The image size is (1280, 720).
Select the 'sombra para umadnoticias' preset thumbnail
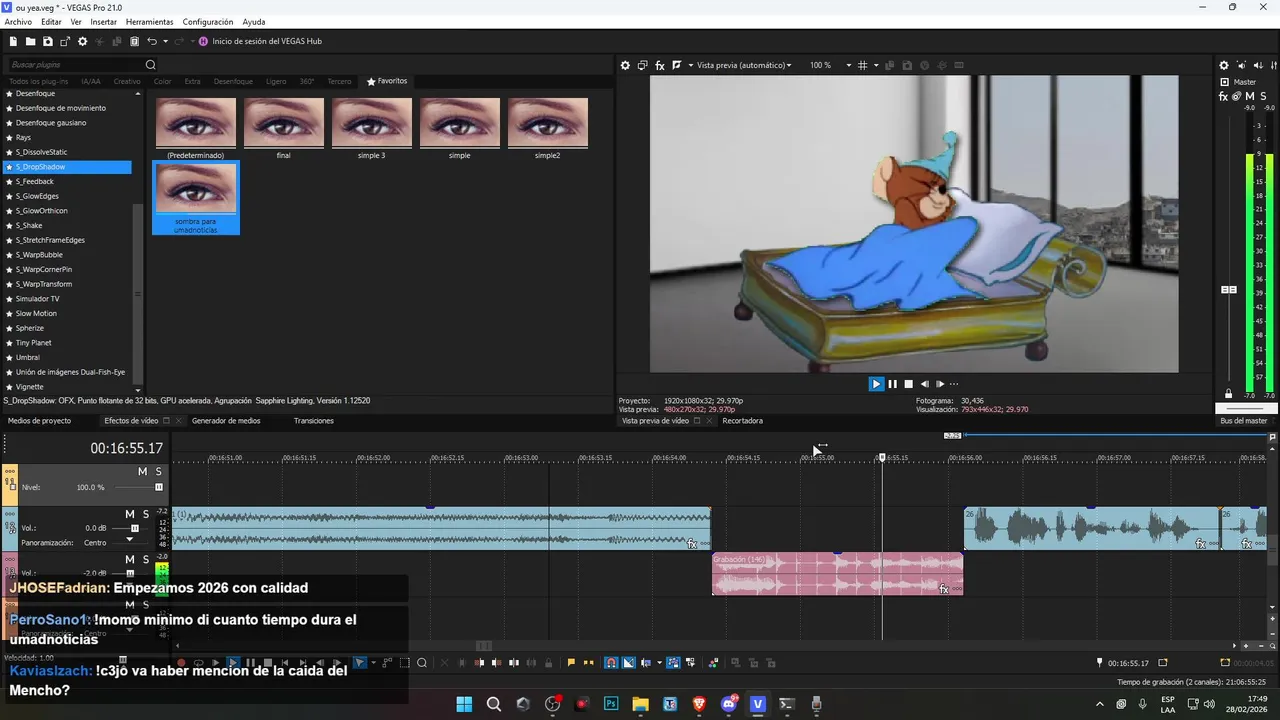point(196,197)
